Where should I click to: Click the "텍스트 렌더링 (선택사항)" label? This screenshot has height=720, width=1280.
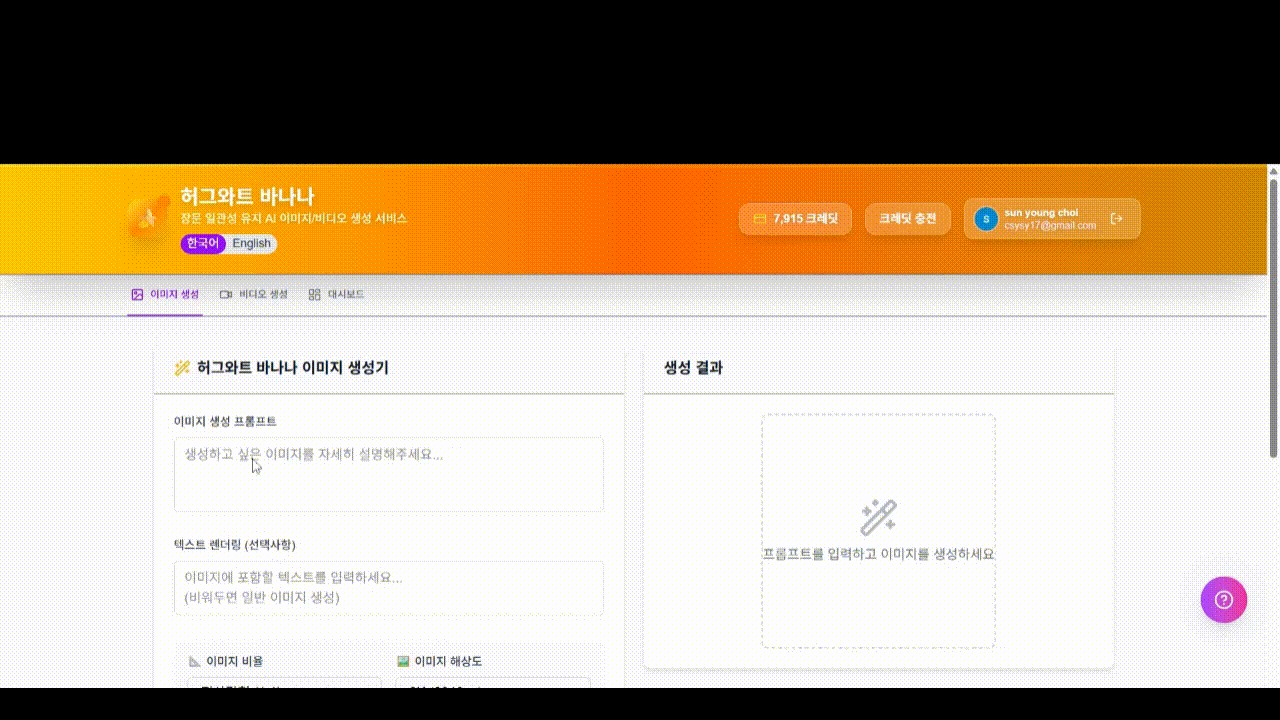click(x=235, y=545)
